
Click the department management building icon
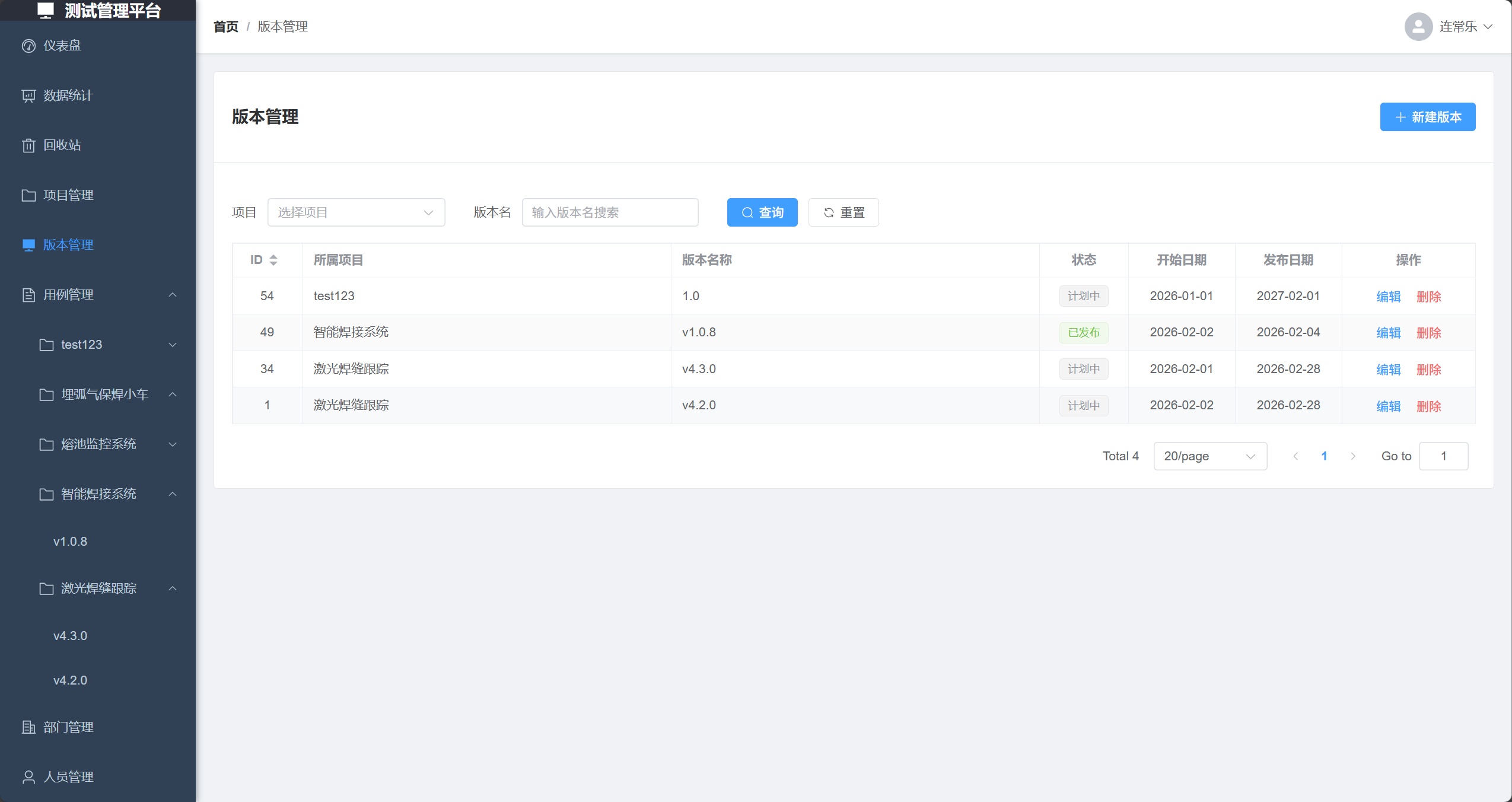[28, 727]
